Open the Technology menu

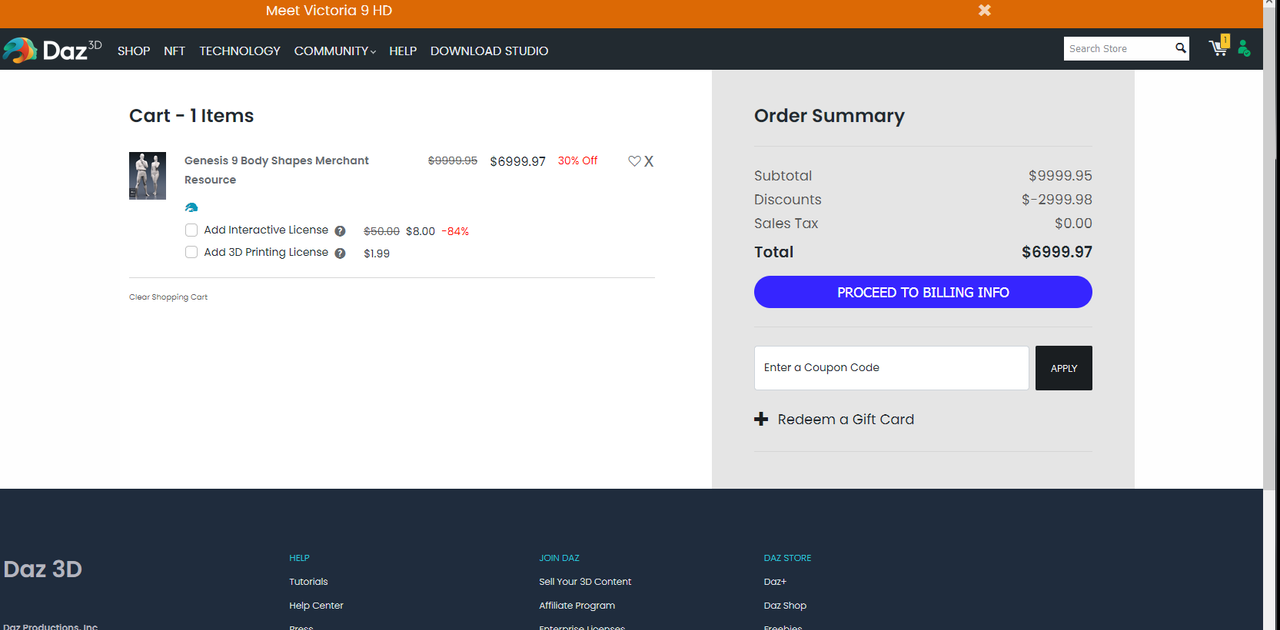[240, 51]
